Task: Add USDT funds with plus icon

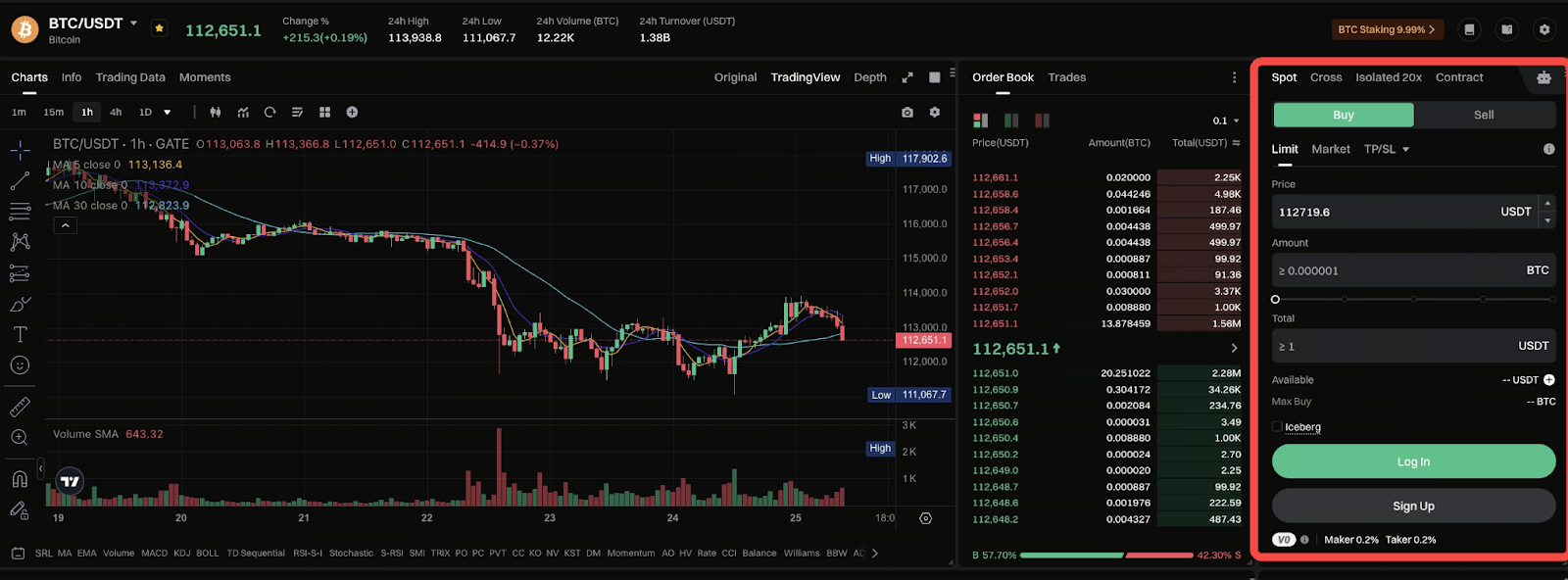Action: click(x=1549, y=380)
